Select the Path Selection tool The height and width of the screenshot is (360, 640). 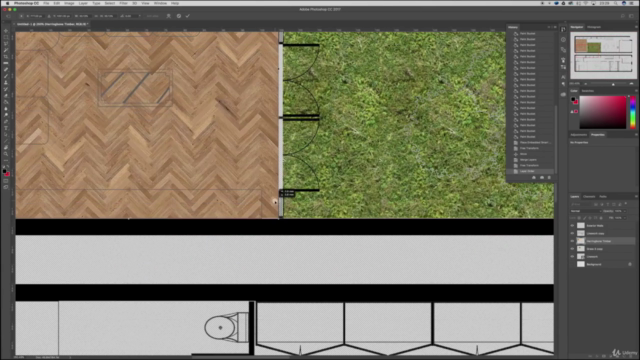point(6,135)
